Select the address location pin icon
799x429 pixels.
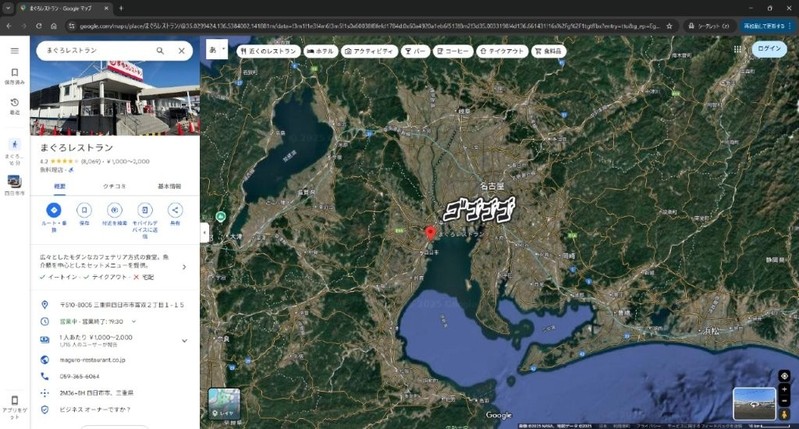(x=45, y=305)
